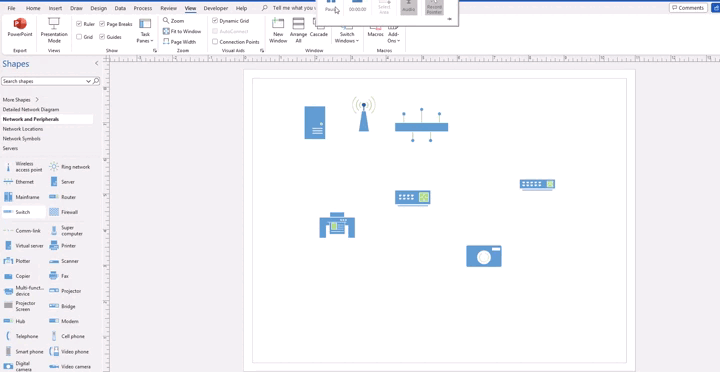This screenshot has width=720, height=372.
Task: Select the Wireless access point shape
Action: click(23, 167)
